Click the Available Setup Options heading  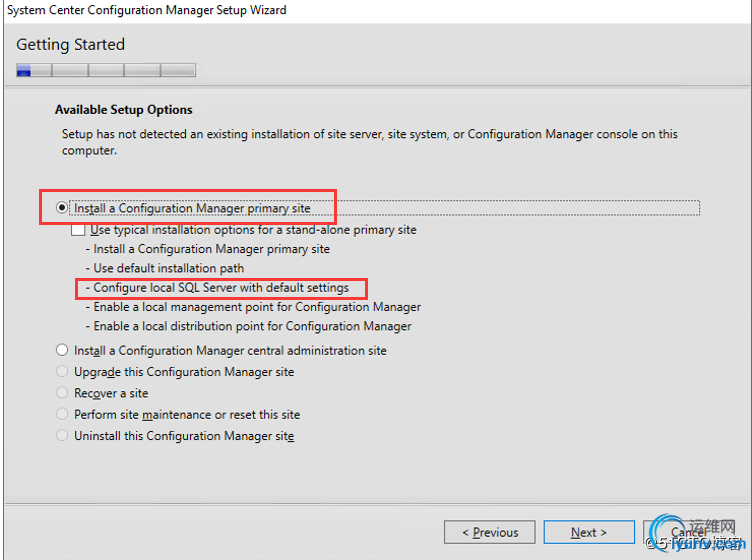pos(124,110)
